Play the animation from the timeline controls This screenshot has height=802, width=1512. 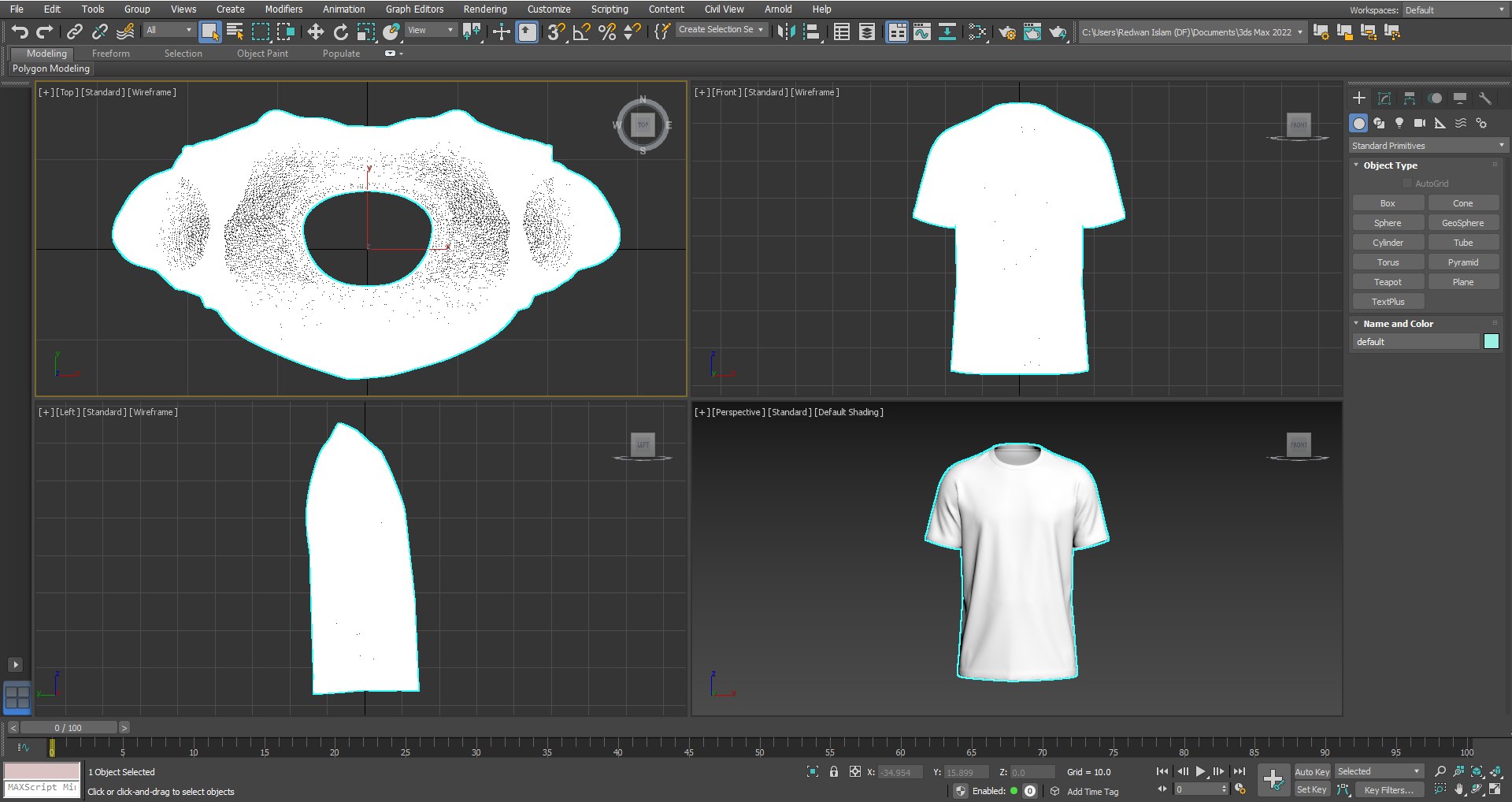1200,771
